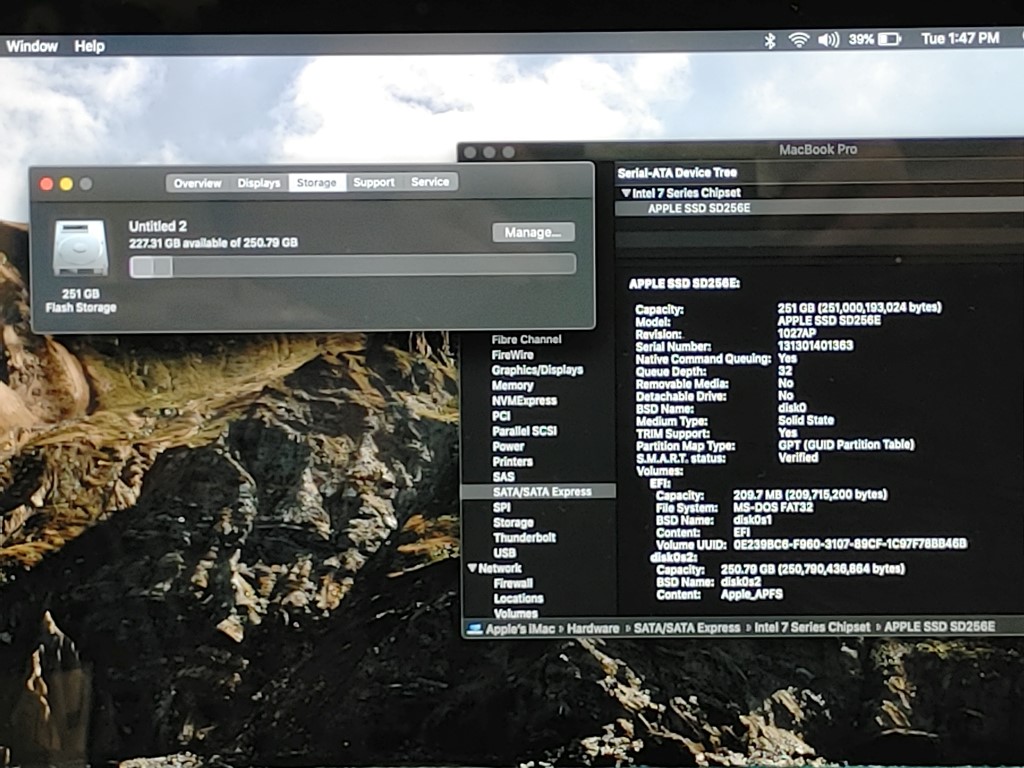Click Apple's iMac in the path bar
The image size is (1024, 768).
(520, 628)
